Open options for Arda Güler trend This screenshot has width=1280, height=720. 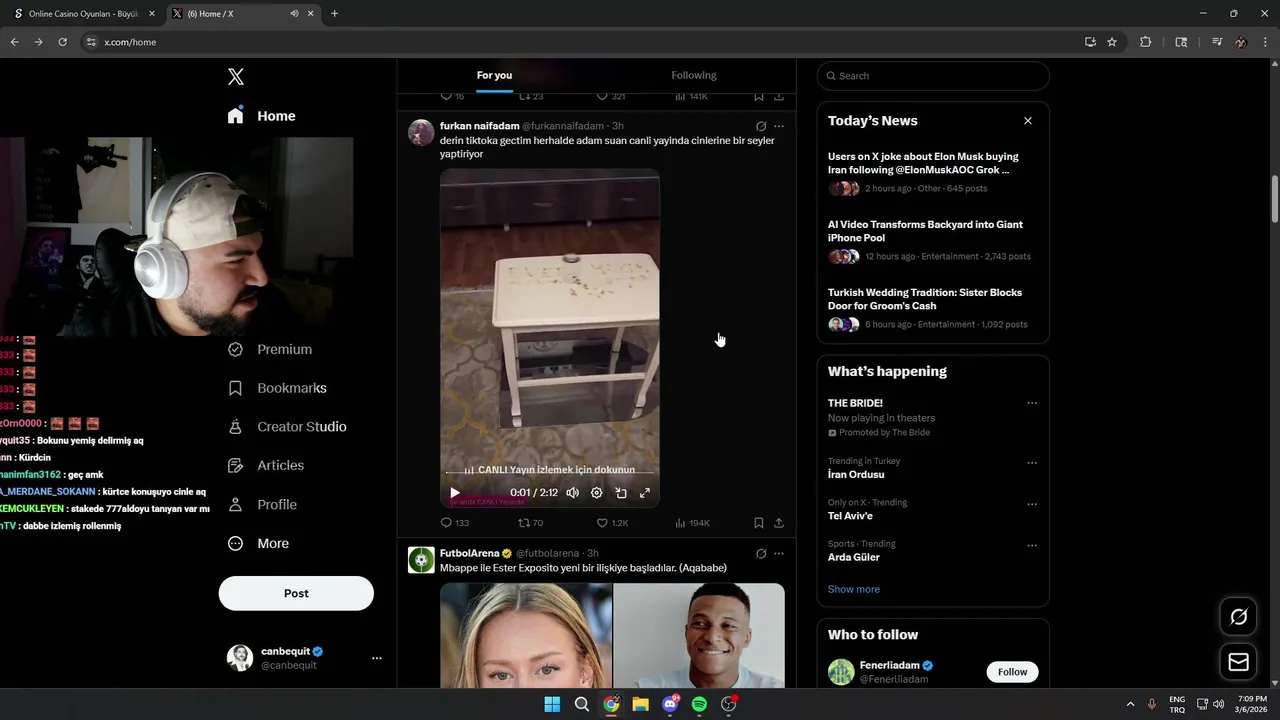[x=1032, y=546]
